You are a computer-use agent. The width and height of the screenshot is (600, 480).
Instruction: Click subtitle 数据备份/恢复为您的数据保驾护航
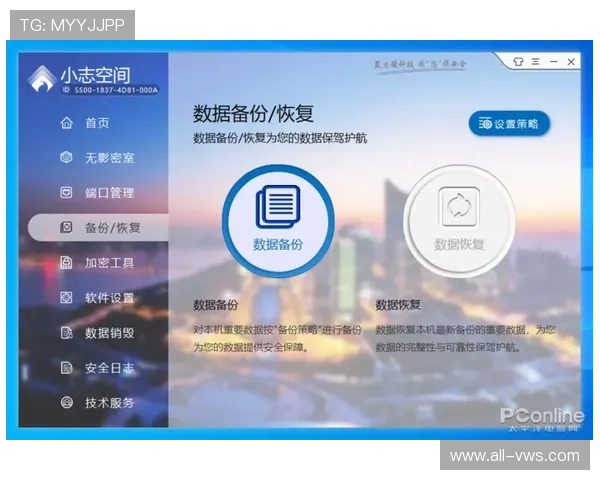280,138
